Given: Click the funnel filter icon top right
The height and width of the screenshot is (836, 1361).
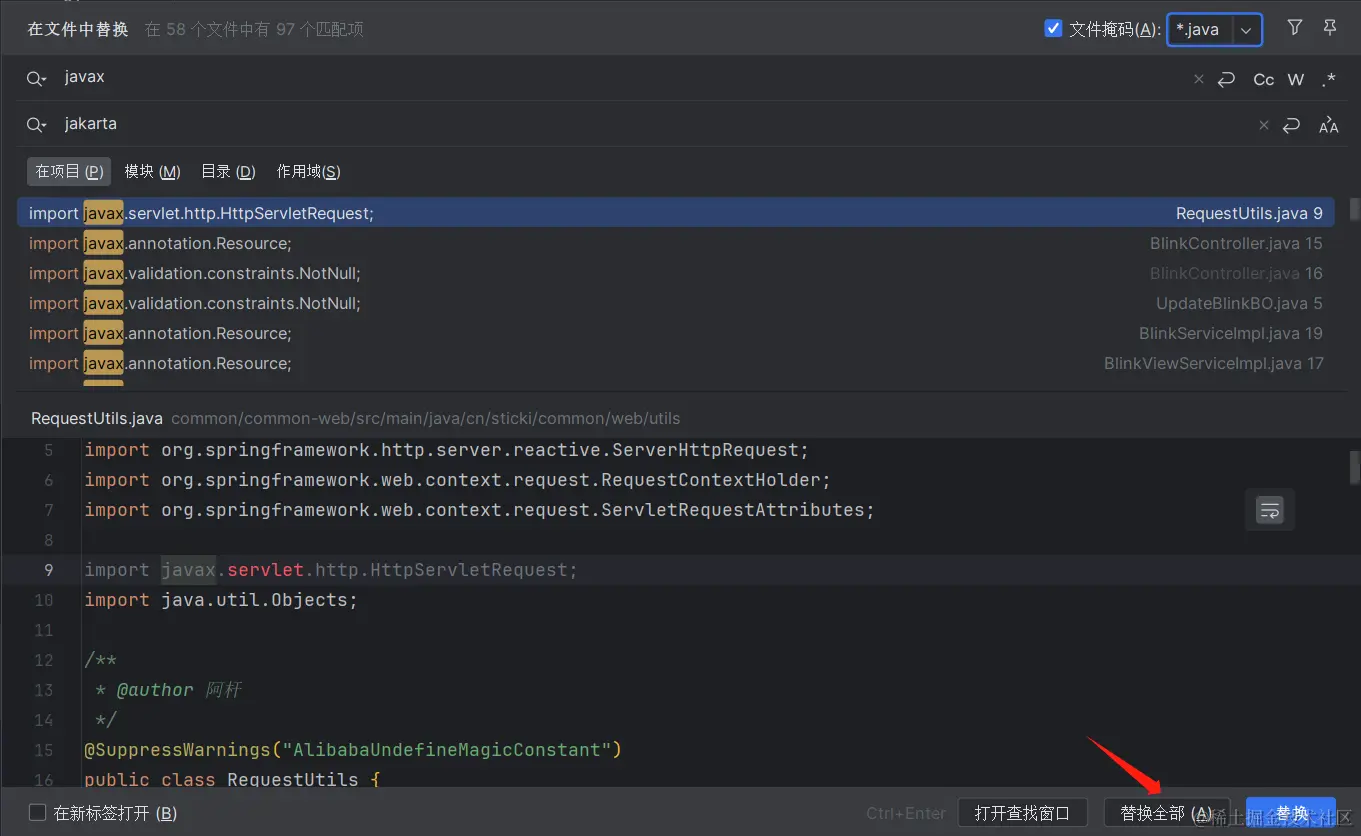Looking at the screenshot, I should point(1295,28).
